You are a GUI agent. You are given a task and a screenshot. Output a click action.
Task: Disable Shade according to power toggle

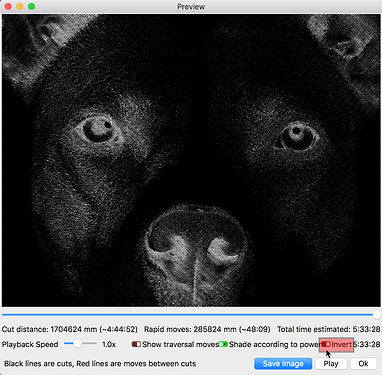[x=223, y=344]
